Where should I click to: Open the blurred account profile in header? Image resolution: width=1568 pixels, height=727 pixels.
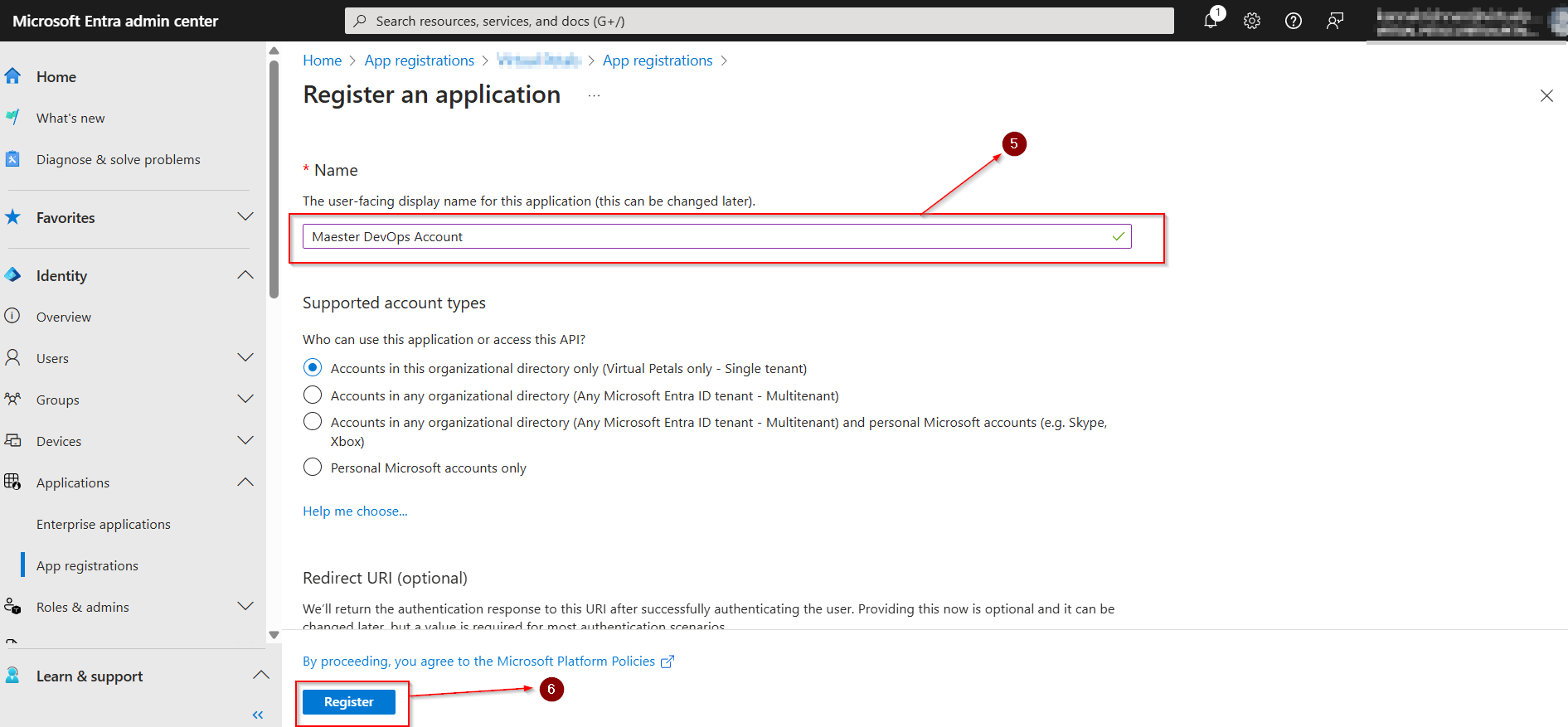1467,22
